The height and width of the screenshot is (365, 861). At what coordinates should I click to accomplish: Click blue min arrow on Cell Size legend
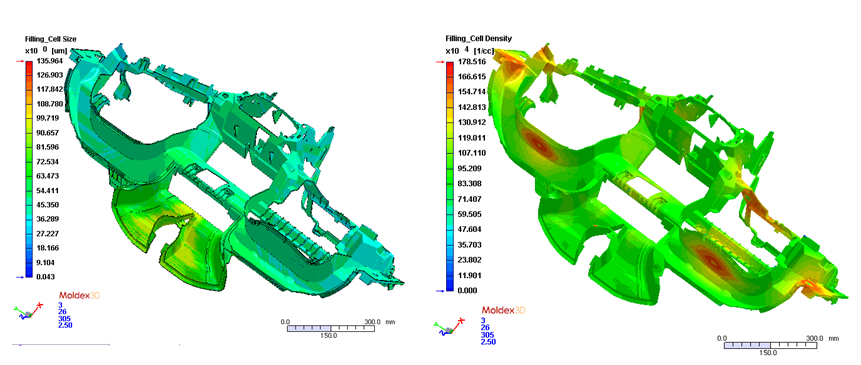(20, 277)
